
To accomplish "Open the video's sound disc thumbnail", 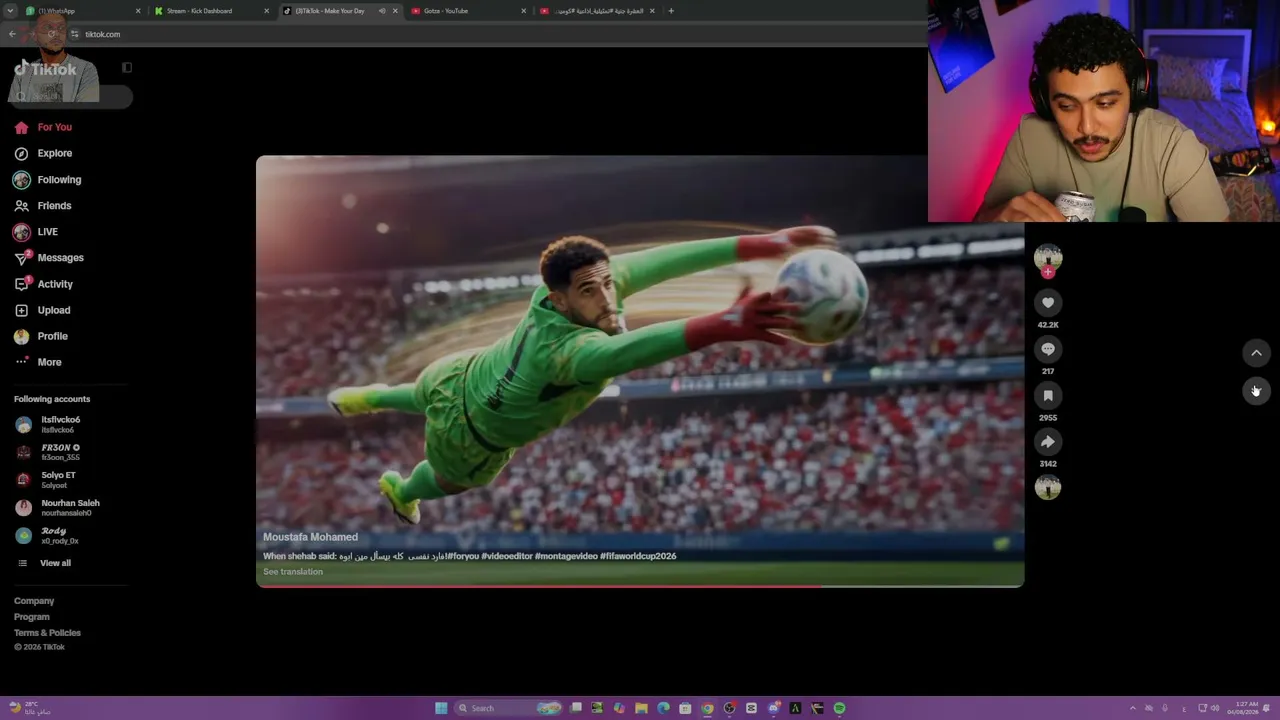I will [x=1048, y=487].
